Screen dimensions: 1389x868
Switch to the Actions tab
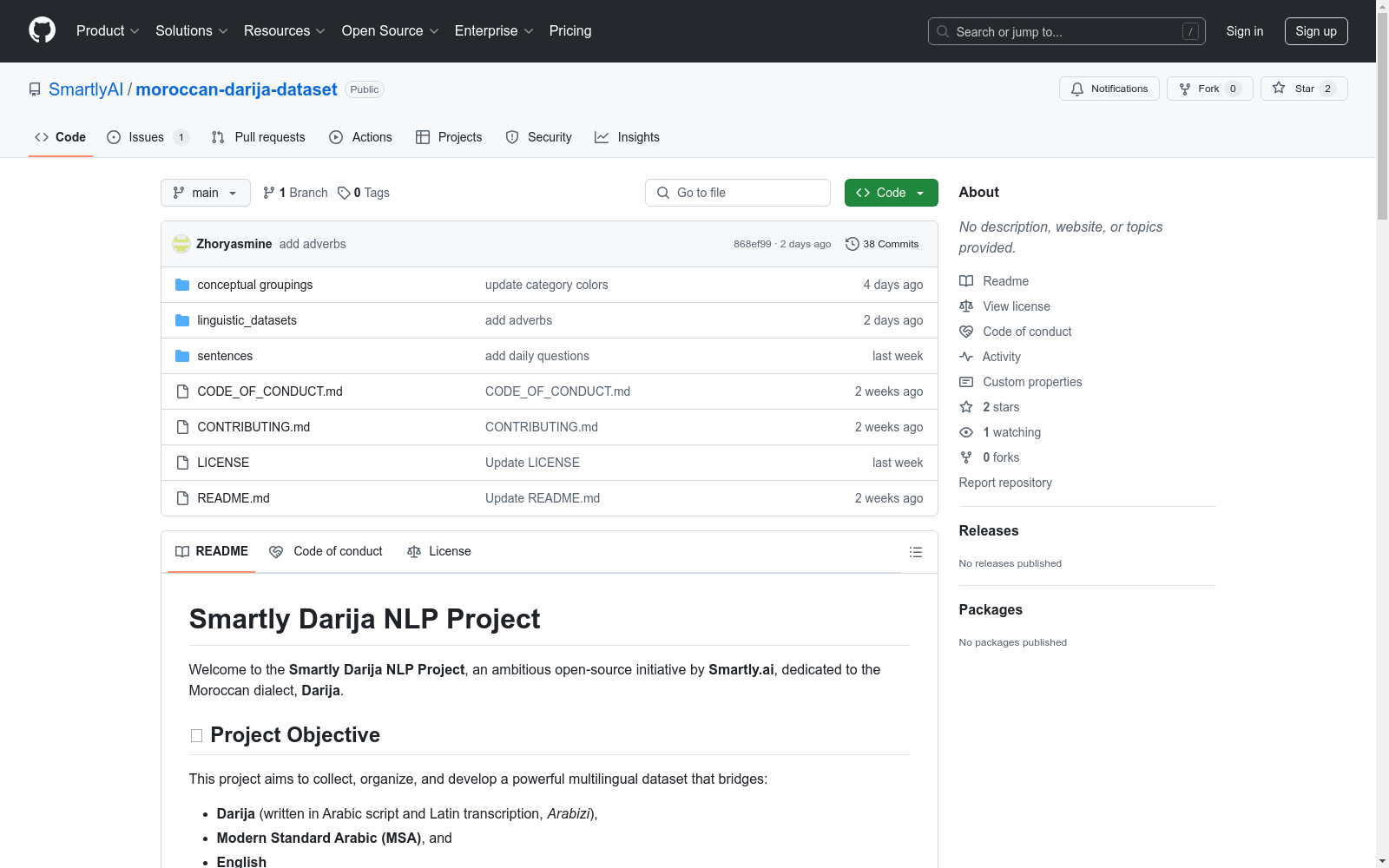[361, 137]
